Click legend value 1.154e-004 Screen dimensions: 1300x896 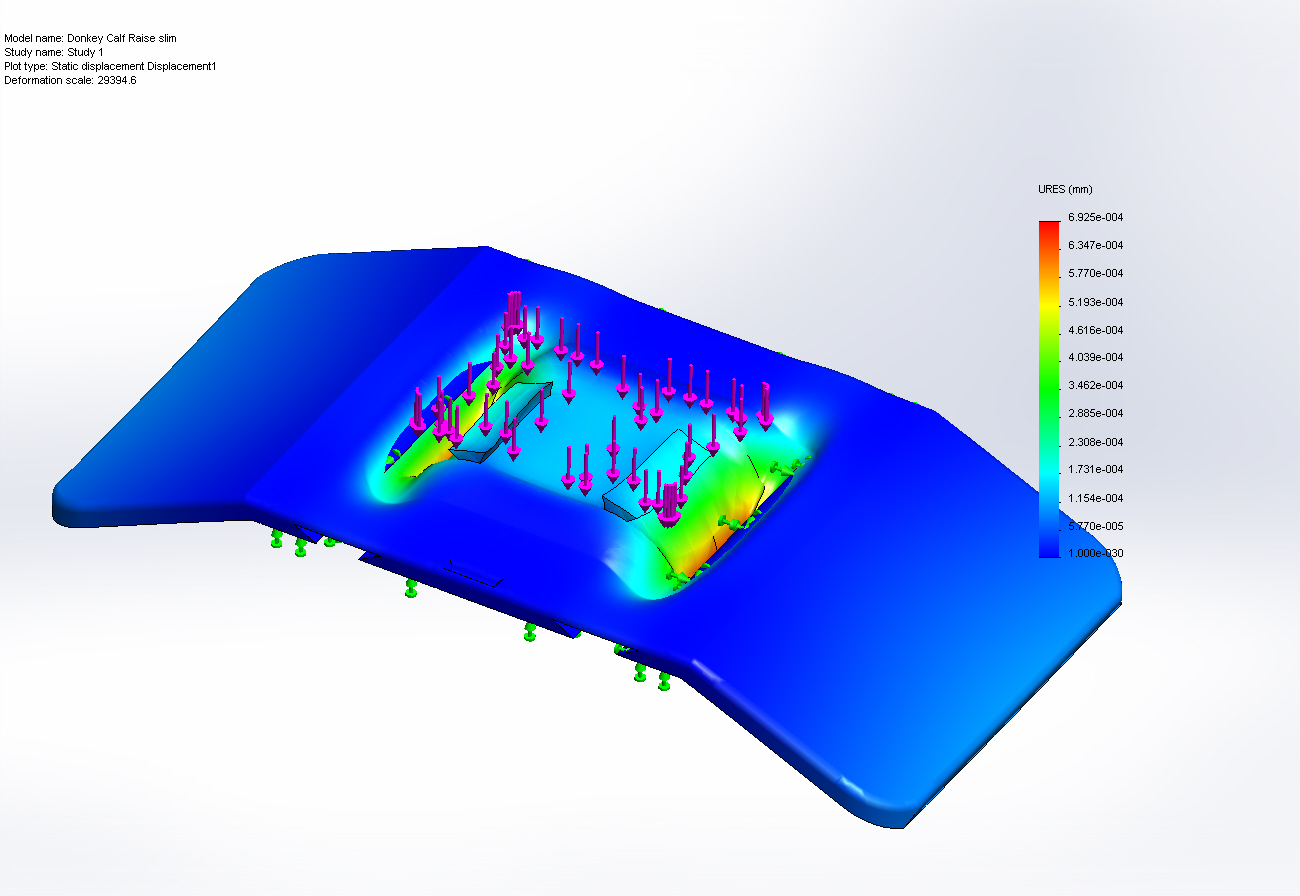coord(1095,497)
